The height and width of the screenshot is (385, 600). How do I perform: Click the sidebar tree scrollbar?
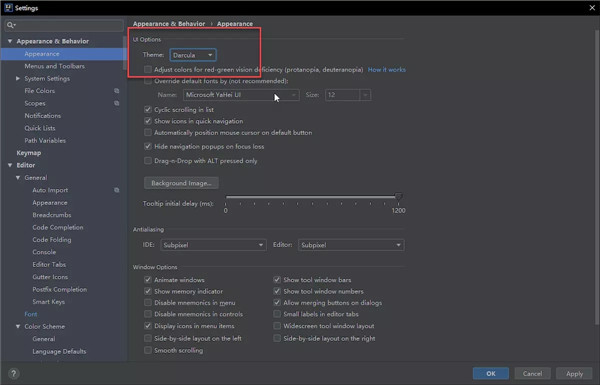(125, 54)
